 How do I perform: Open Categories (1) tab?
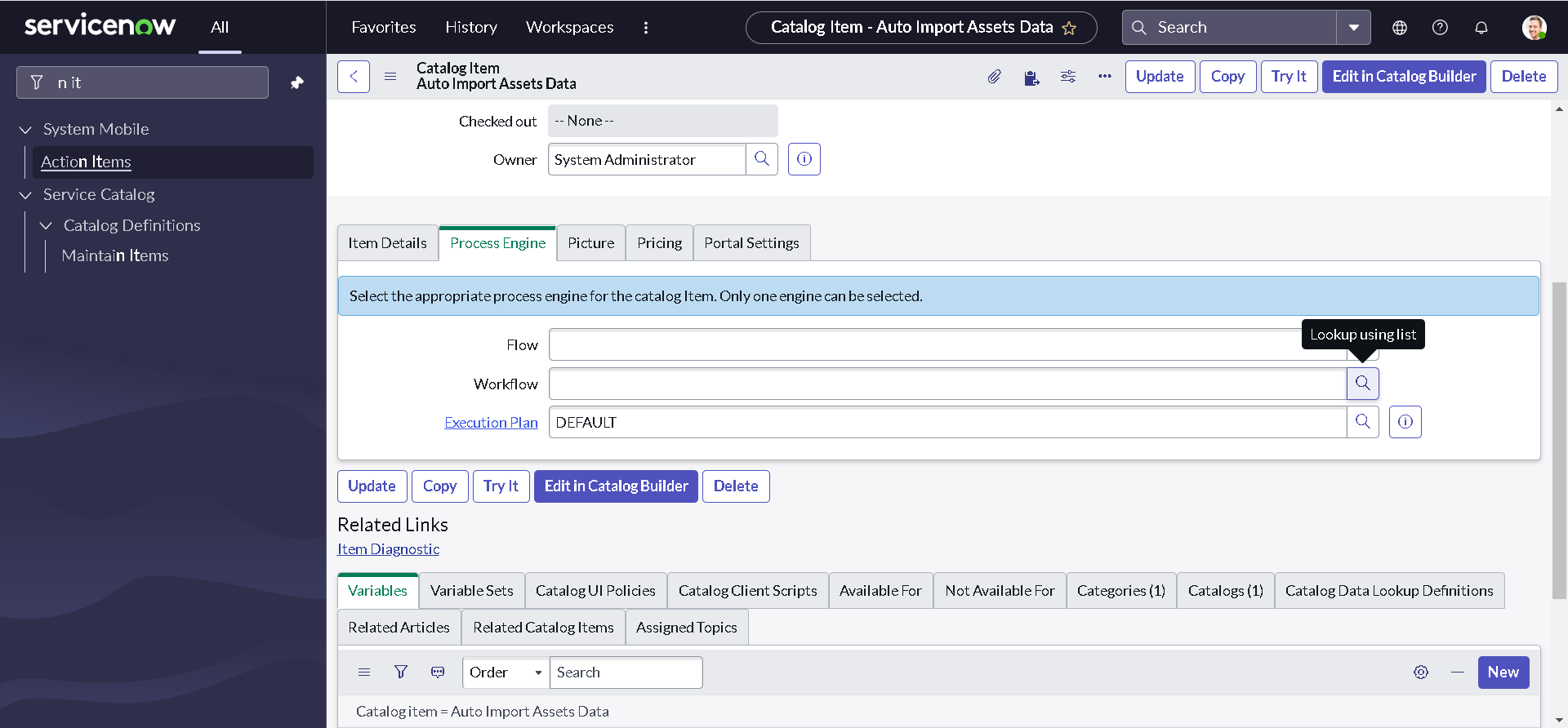[1121, 591]
